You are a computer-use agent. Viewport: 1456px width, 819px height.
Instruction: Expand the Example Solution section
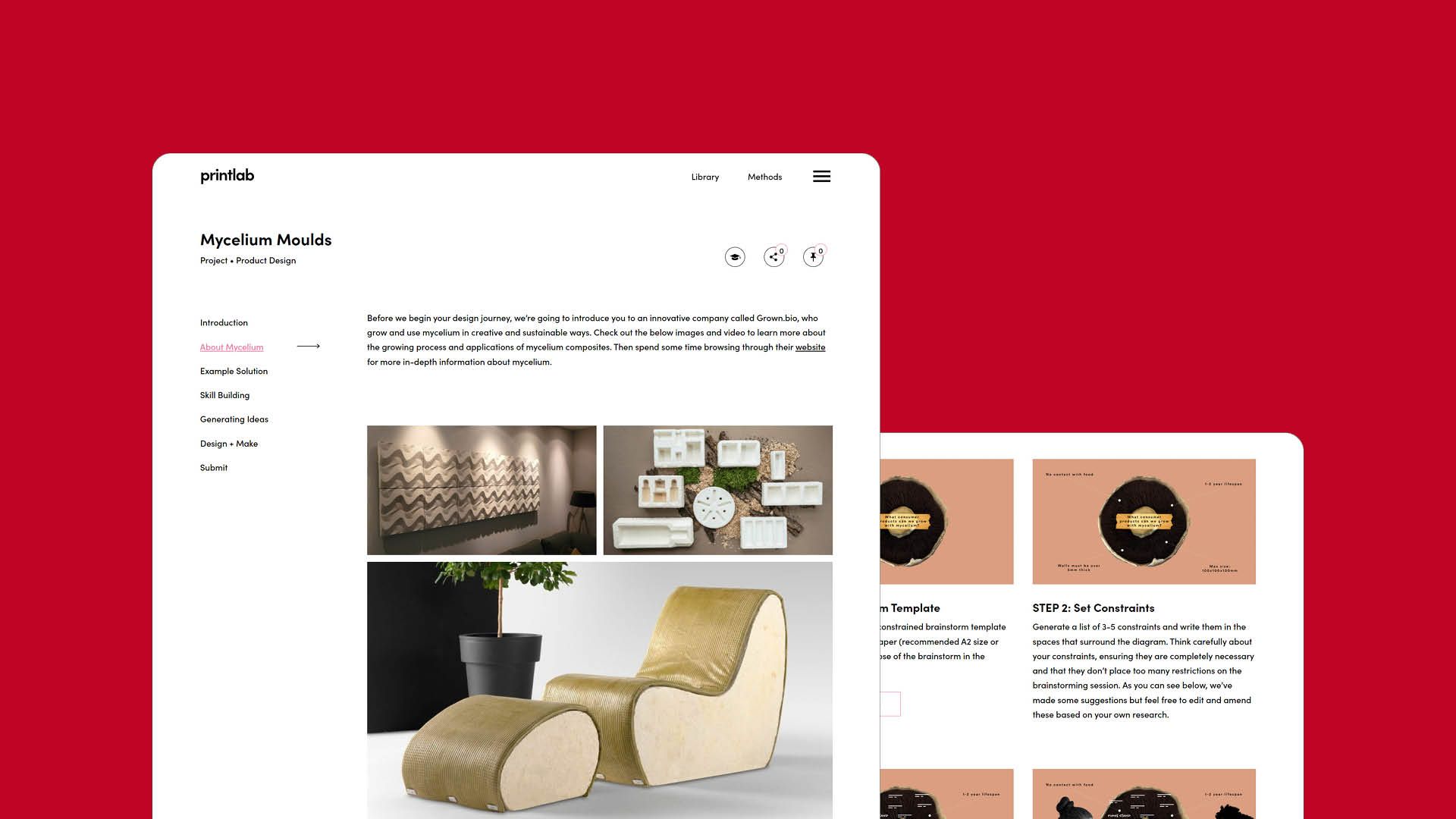tap(233, 370)
